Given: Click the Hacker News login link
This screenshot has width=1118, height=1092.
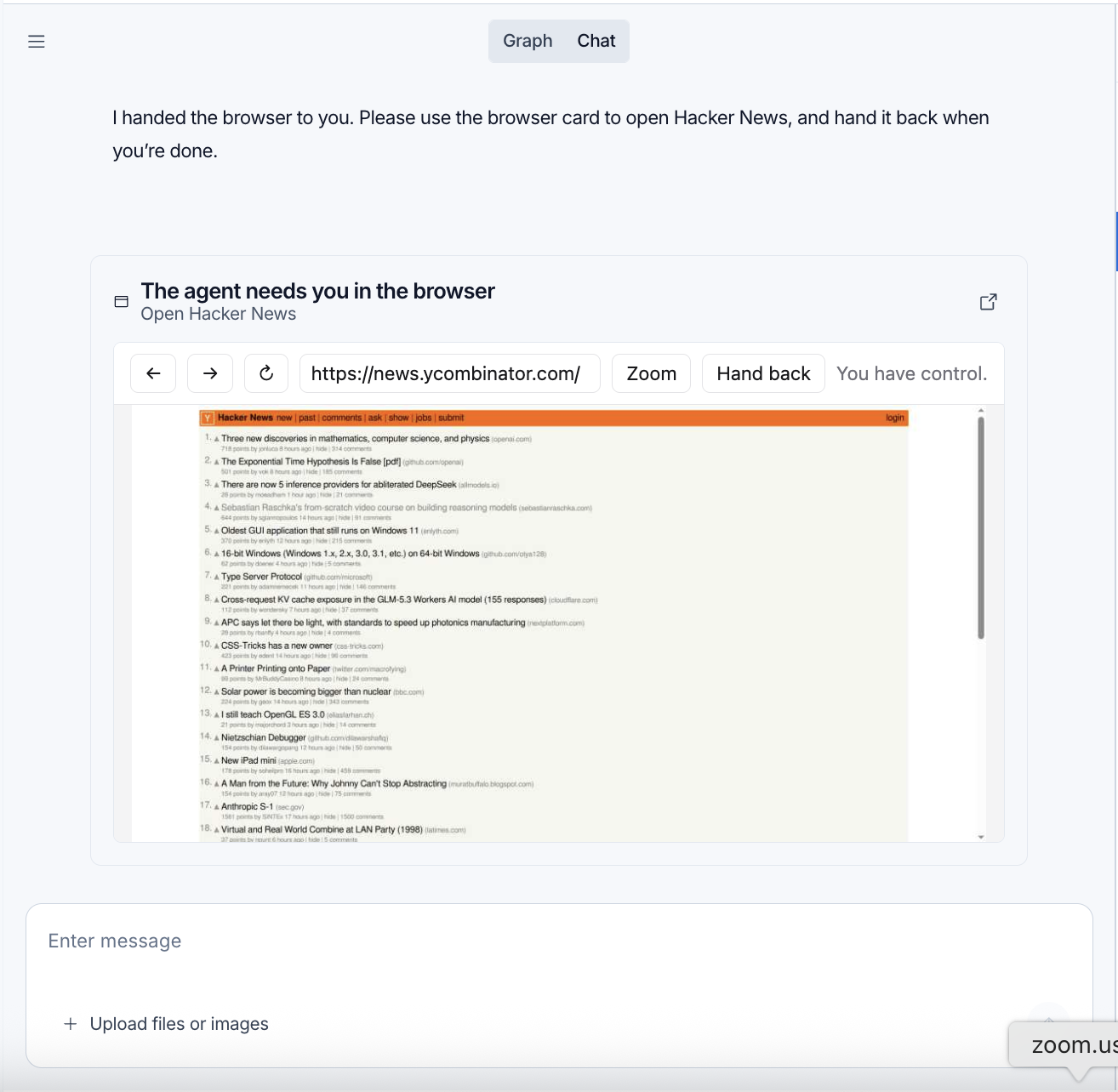Looking at the screenshot, I should click(x=895, y=418).
